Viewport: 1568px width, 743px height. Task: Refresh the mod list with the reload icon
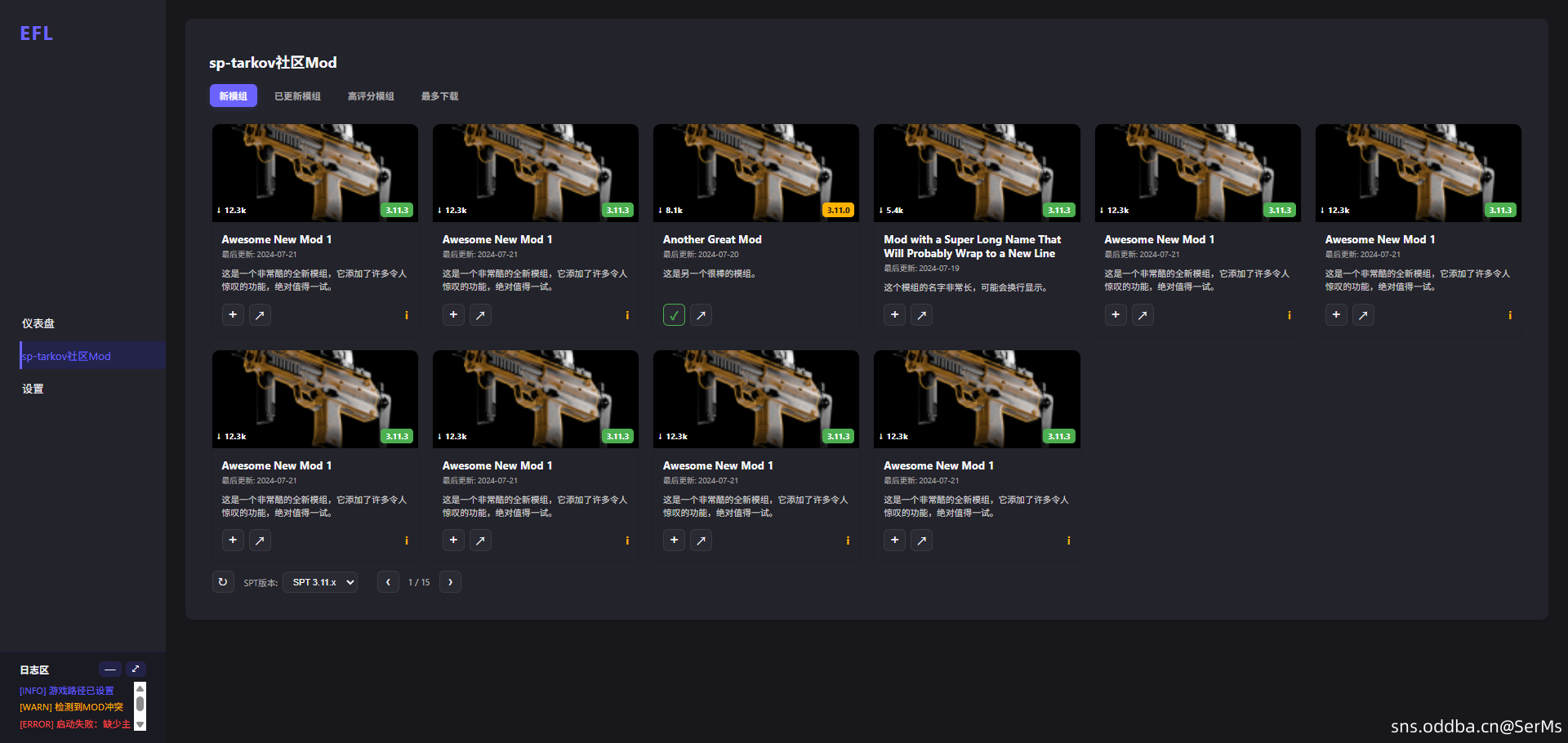click(223, 582)
